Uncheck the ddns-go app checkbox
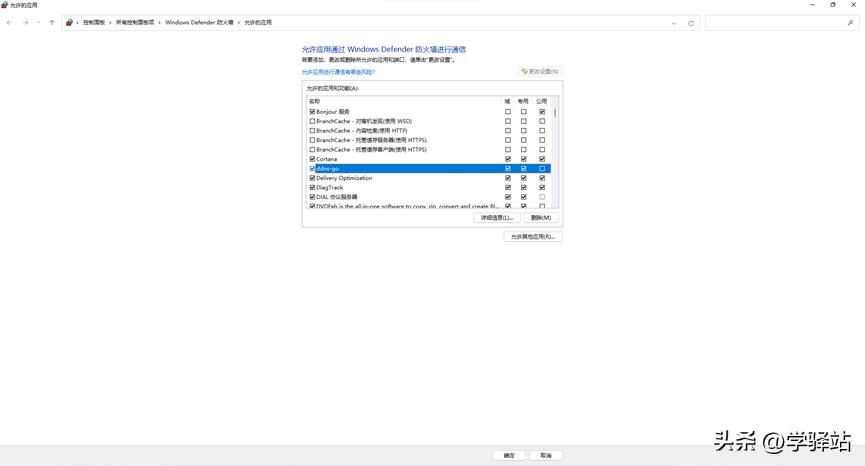 click(x=312, y=169)
